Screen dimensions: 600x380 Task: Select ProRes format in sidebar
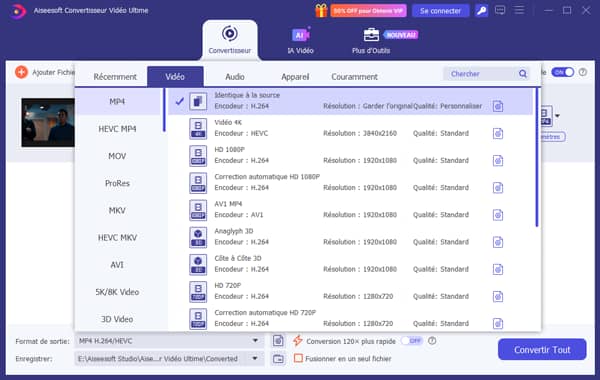pos(117,183)
